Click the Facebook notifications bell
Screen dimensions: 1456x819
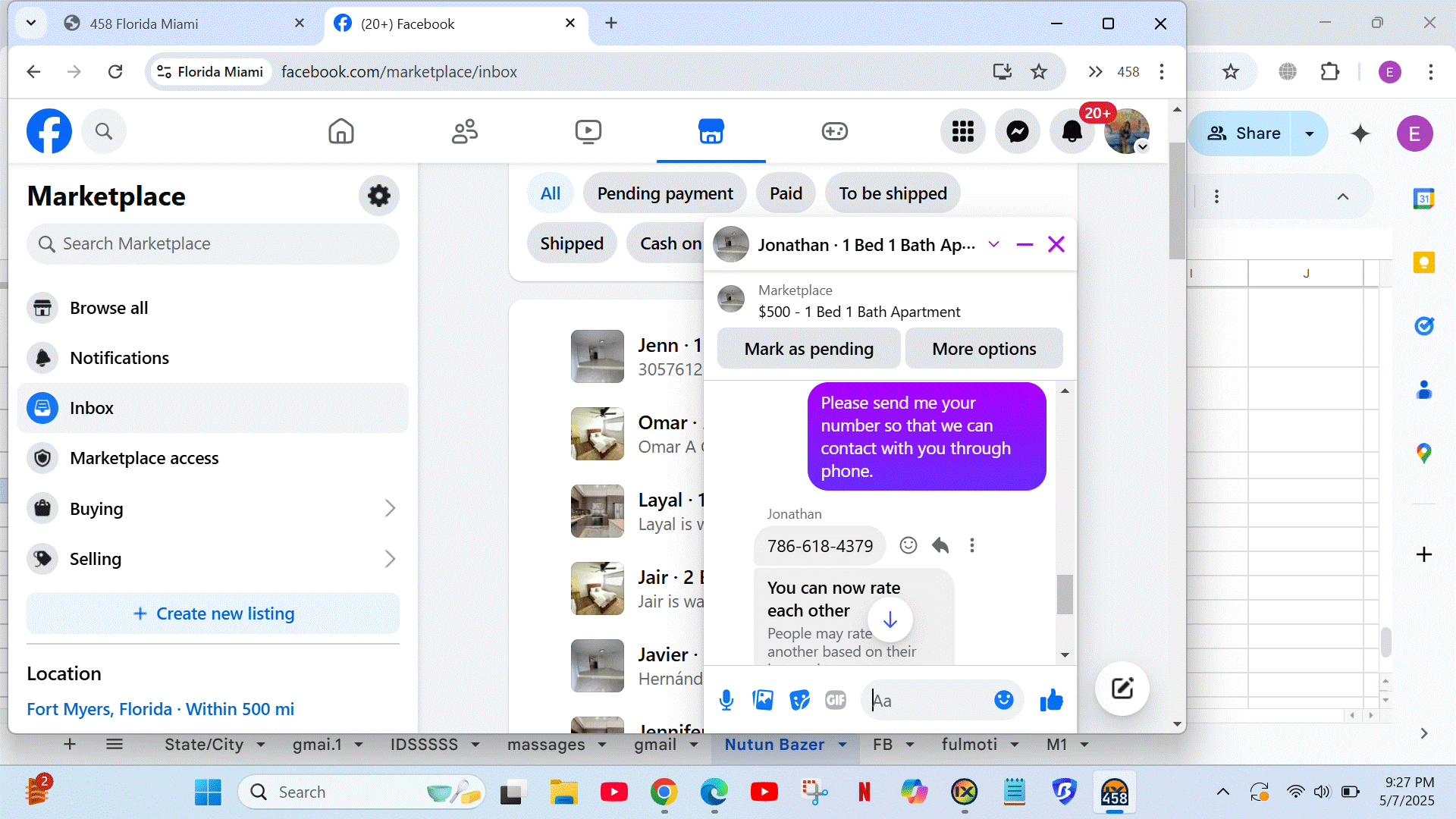pos(1072,132)
